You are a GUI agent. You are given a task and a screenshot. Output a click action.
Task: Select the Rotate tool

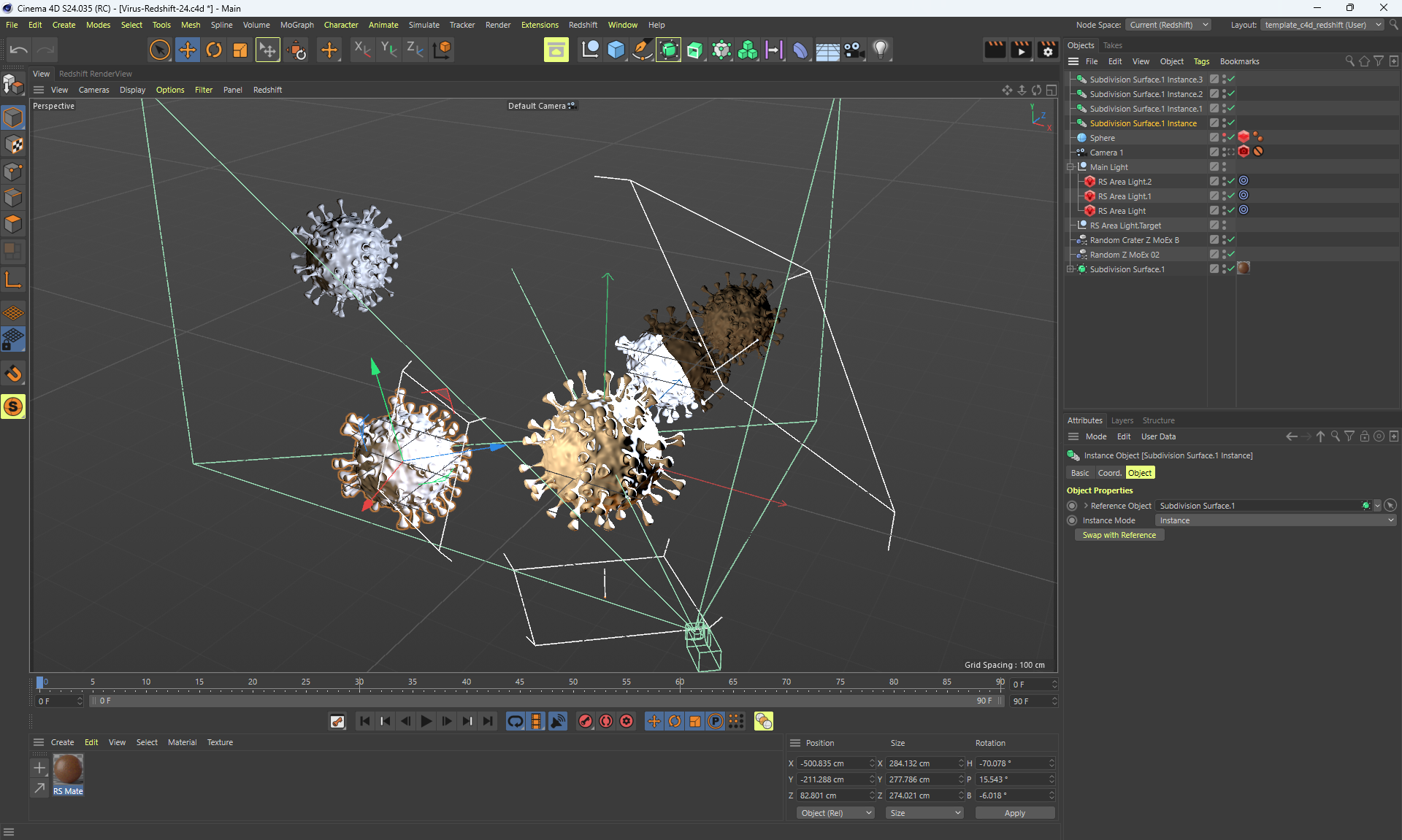213,50
